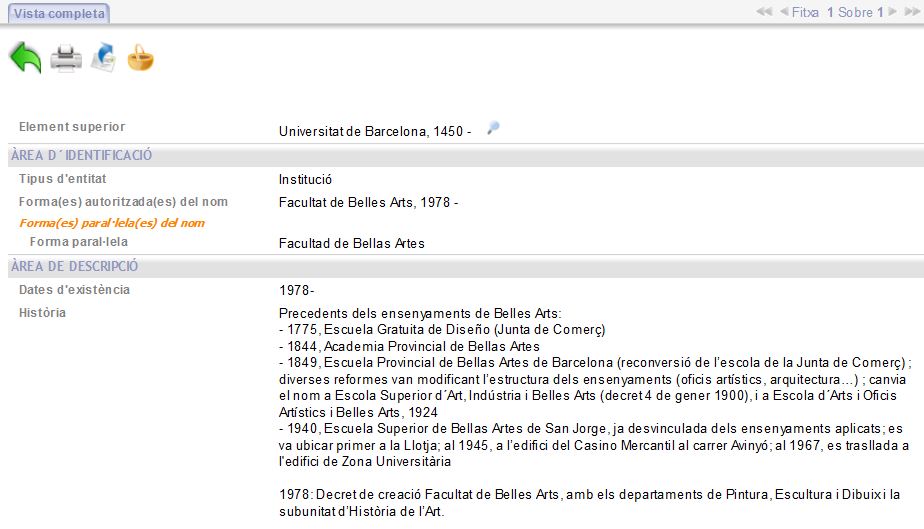
Task: Select the Vista completa tab
Action: pos(55,13)
